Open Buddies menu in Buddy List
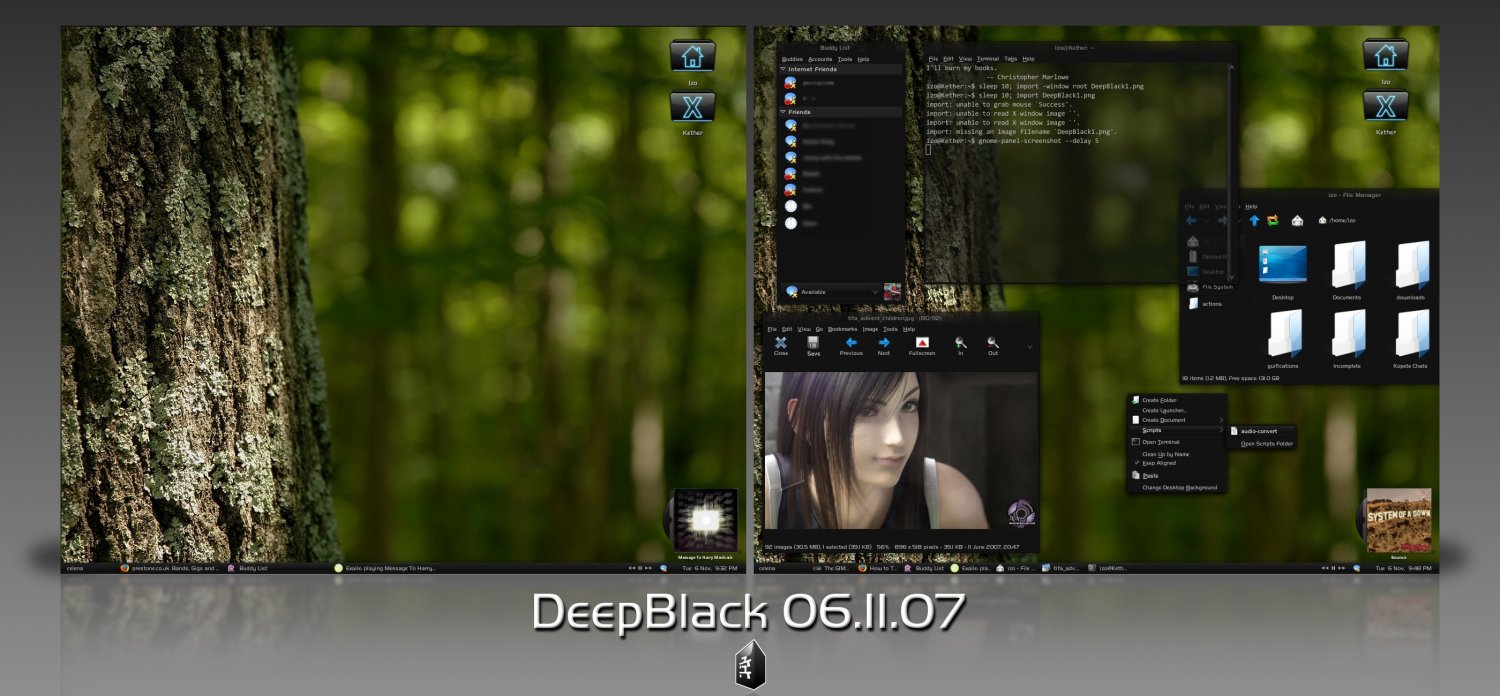This screenshot has height=696, width=1500. [x=792, y=59]
